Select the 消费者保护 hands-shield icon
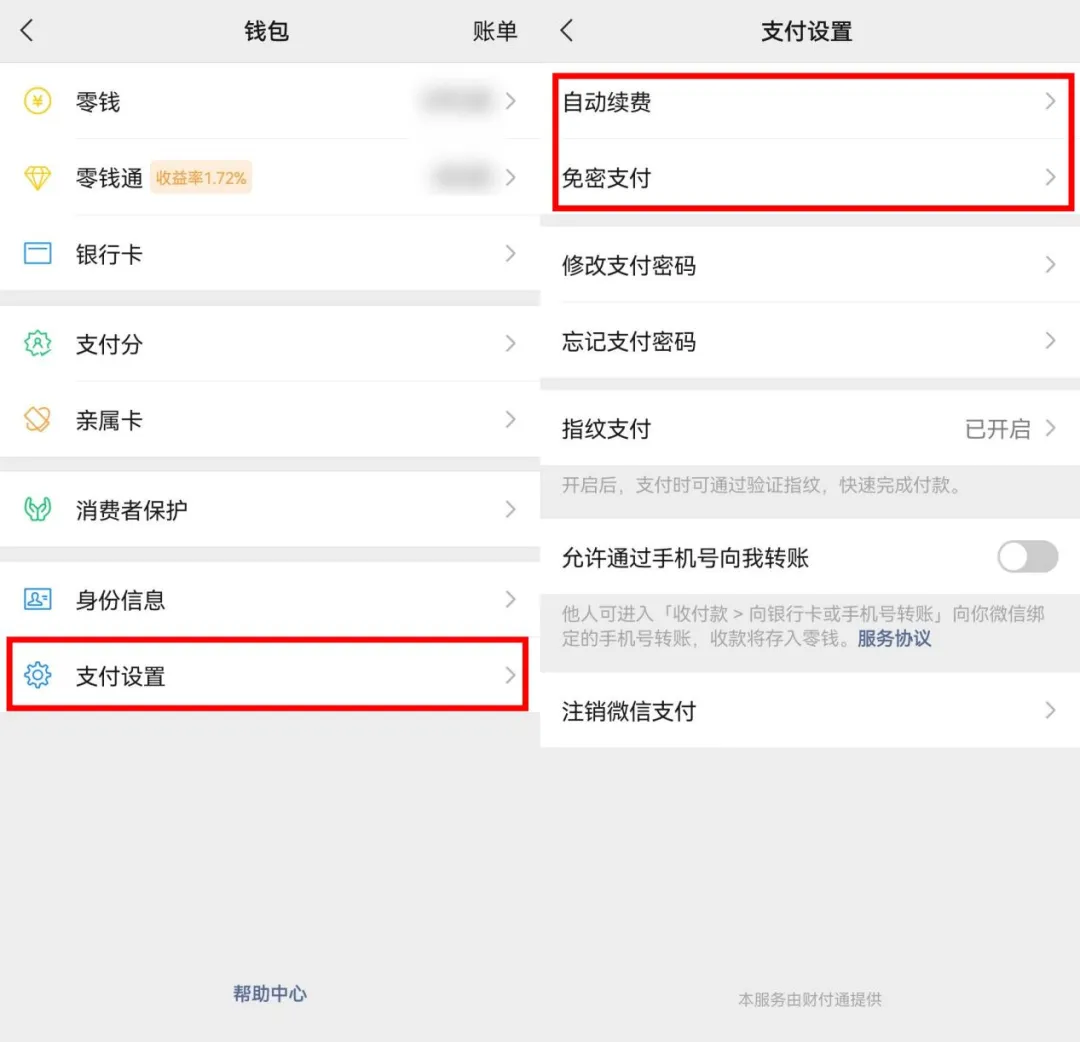Viewport: 1080px width, 1042px height. click(37, 509)
